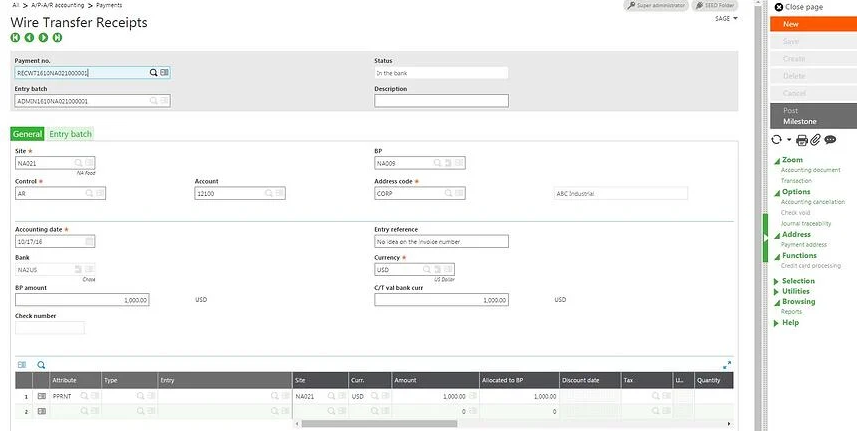Click the grid search magnifier icon
857x431 pixels.
click(x=41, y=365)
